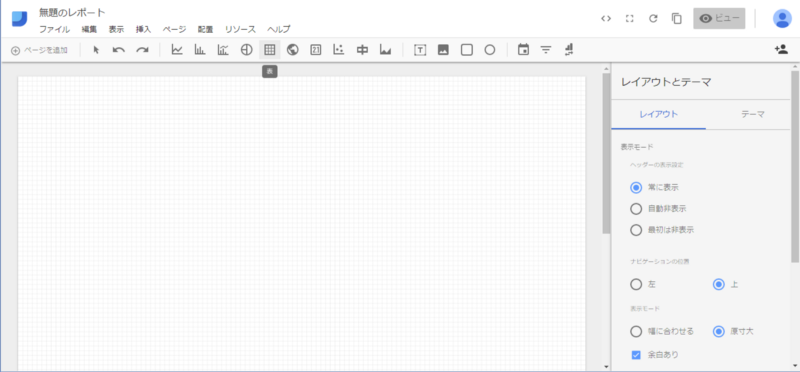Click ページを追加 button

[x=39, y=50]
